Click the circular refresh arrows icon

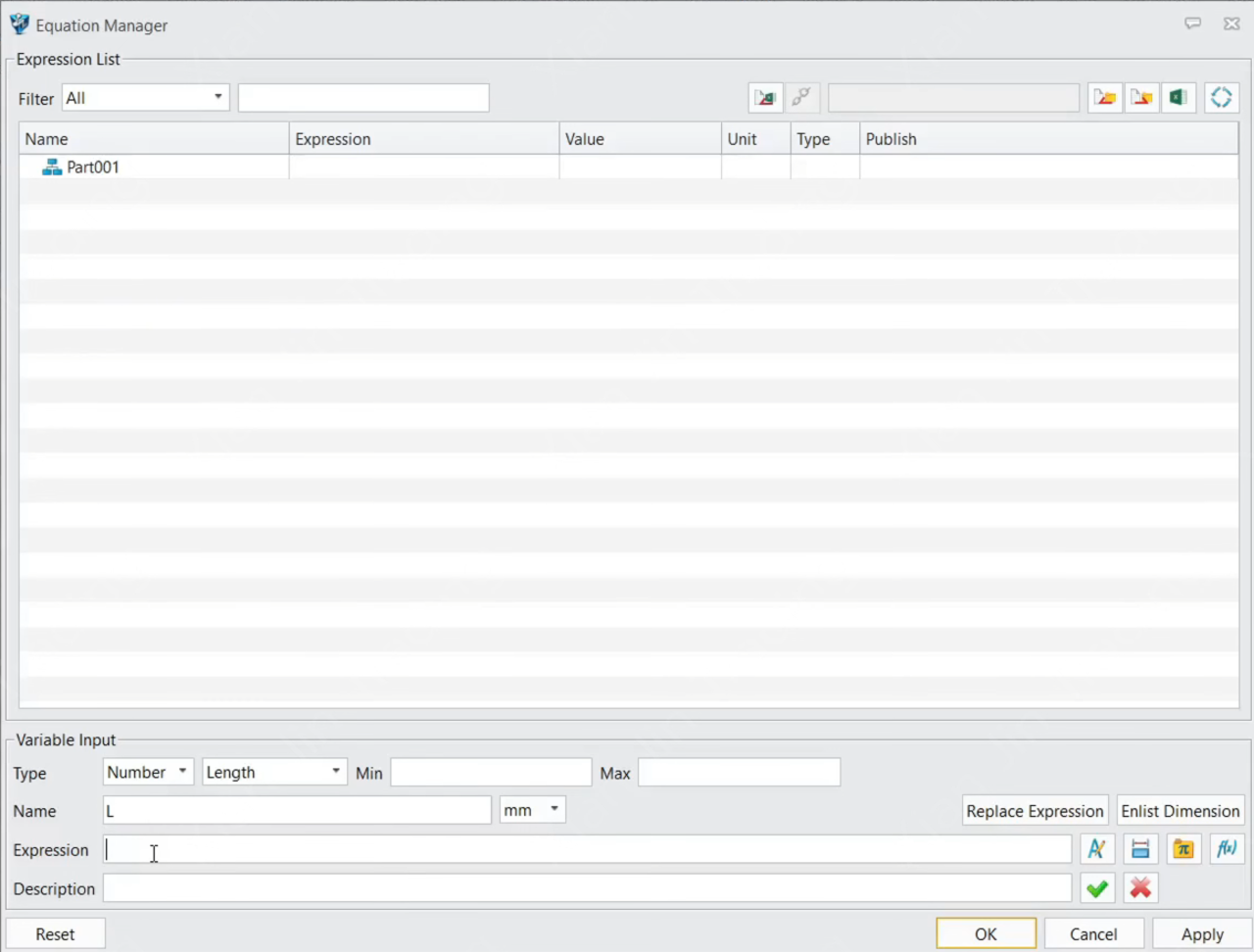click(1221, 98)
